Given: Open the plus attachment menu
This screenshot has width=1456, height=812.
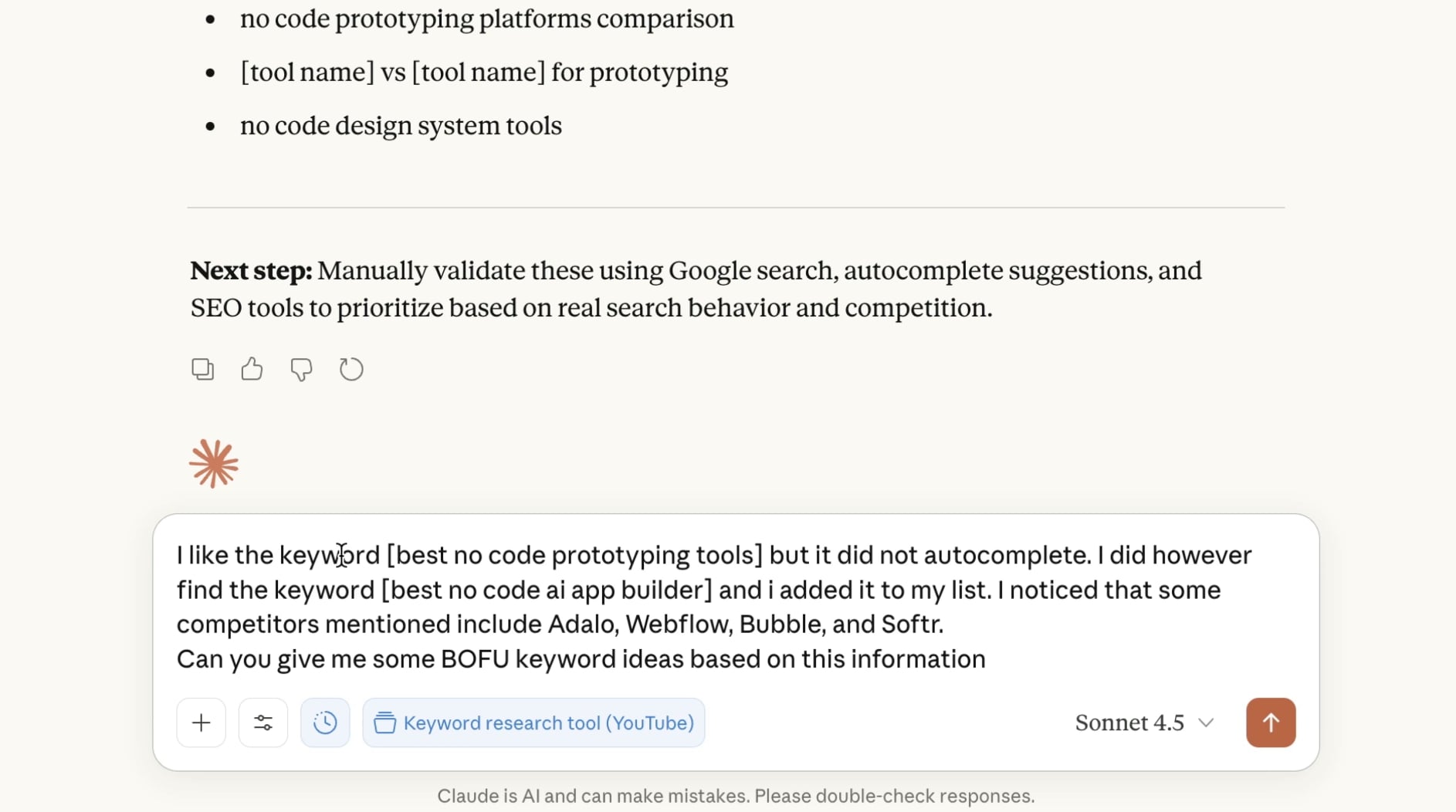Looking at the screenshot, I should point(201,722).
